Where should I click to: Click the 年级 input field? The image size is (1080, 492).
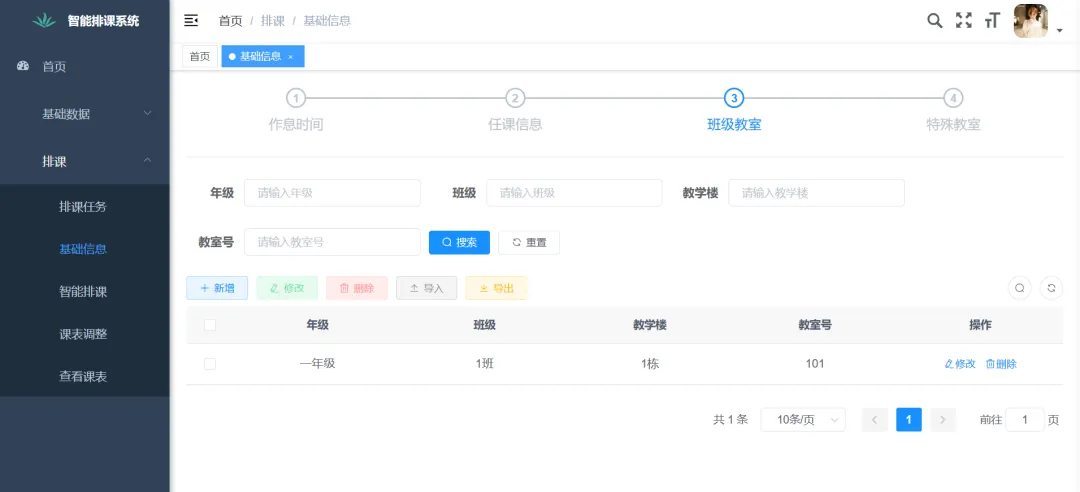(332, 193)
